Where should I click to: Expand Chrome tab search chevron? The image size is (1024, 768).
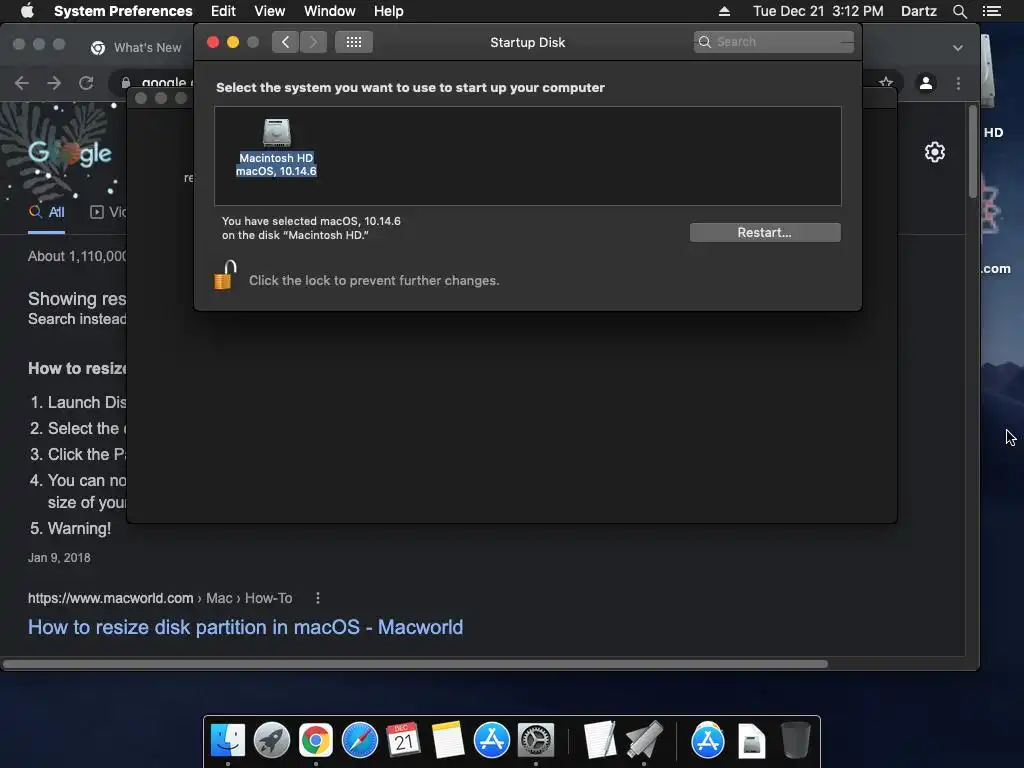click(957, 48)
